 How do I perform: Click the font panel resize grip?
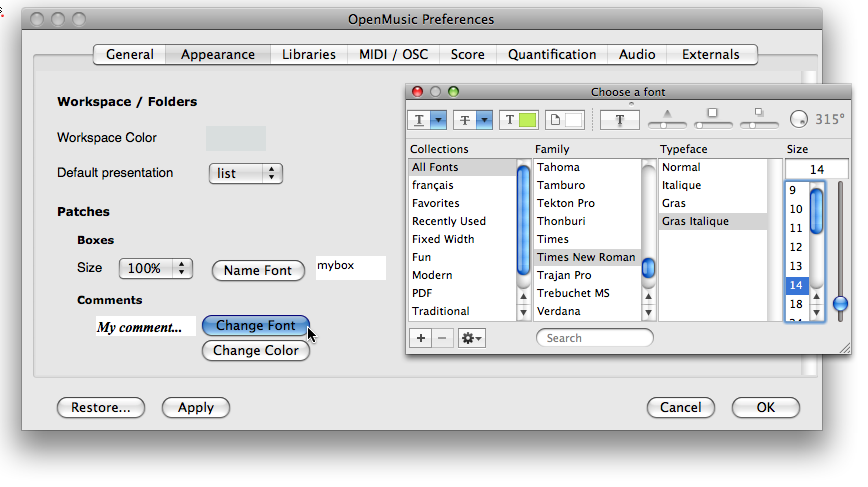(x=845, y=348)
